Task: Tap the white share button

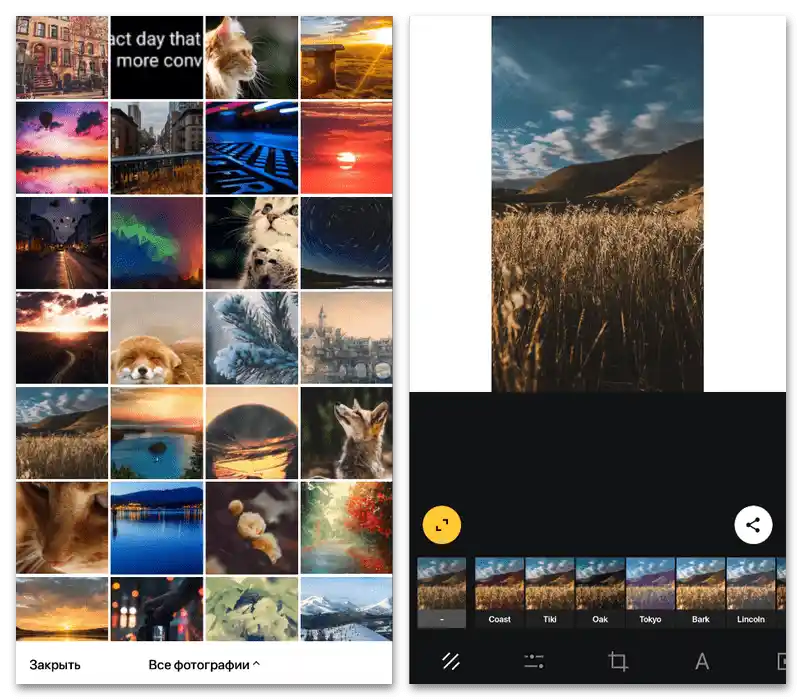Action: [x=753, y=525]
